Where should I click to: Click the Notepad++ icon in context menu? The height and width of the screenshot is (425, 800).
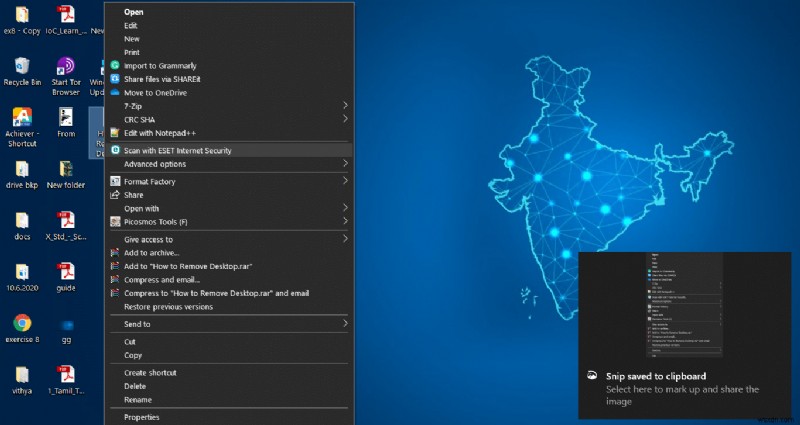click(x=115, y=133)
